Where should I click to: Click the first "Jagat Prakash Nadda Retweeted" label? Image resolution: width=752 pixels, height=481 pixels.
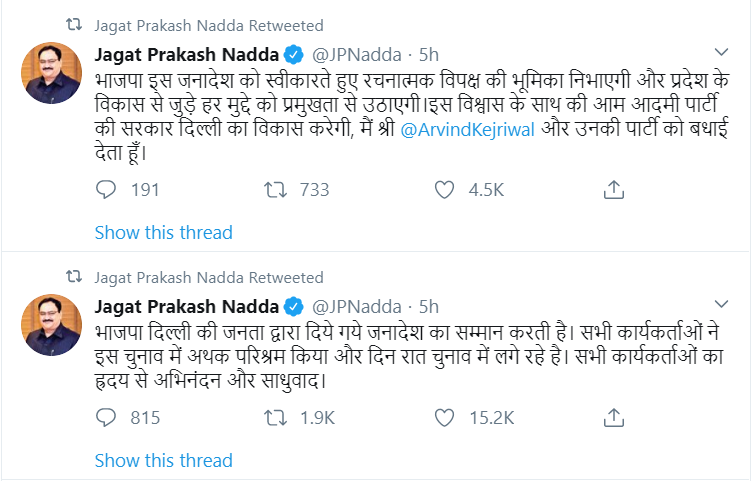tap(208, 24)
